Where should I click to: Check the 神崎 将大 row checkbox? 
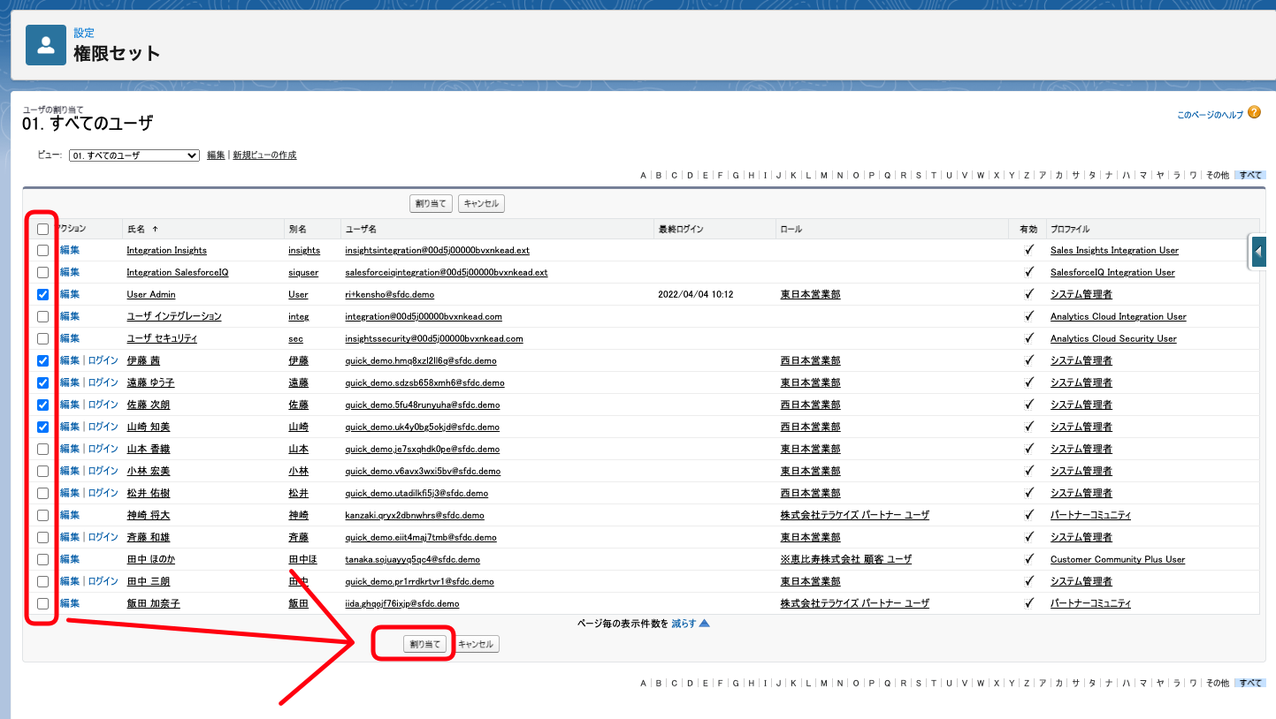[x=43, y=515]
